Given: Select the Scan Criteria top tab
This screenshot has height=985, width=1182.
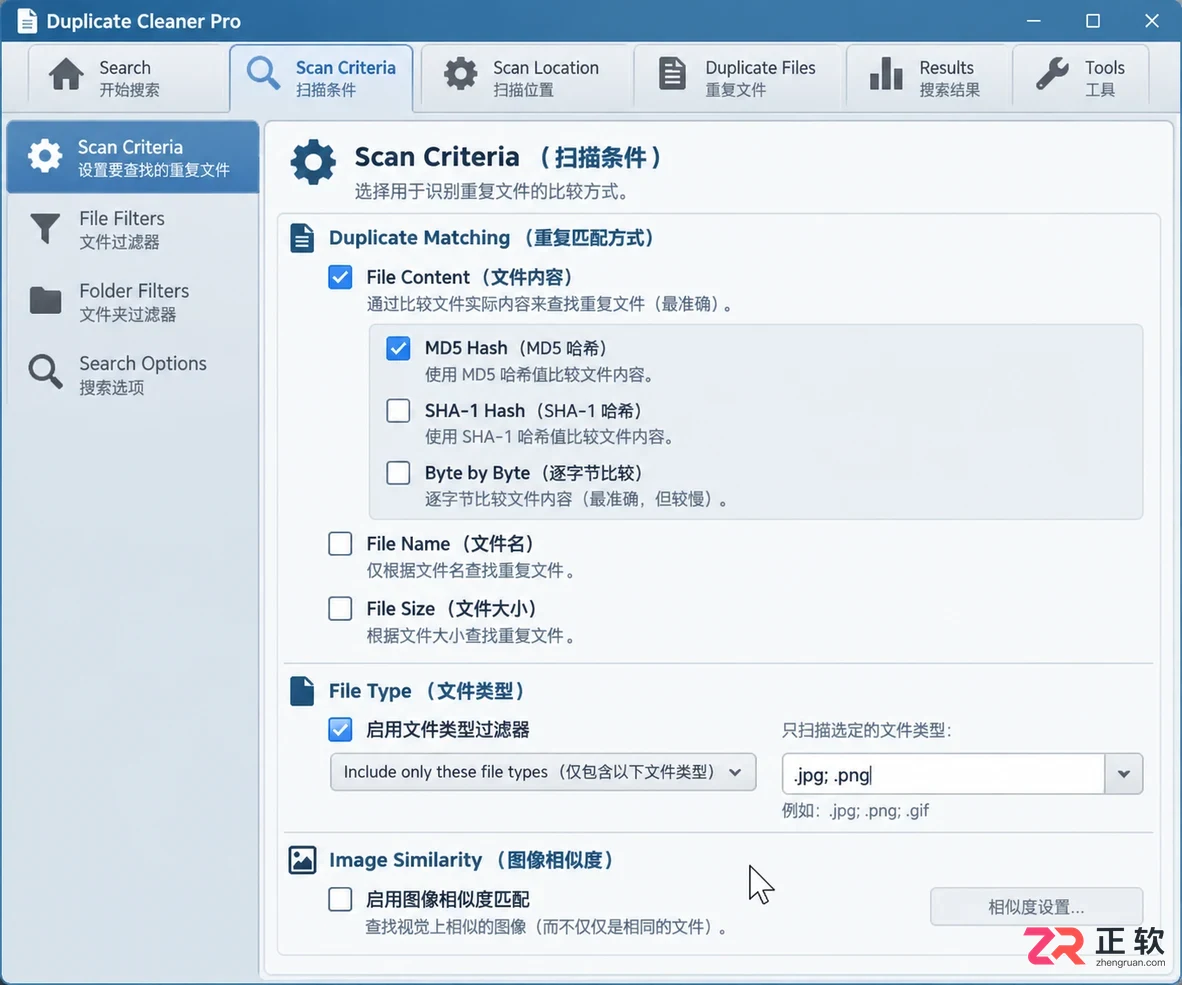Looking at the screenshot, I should pyautogui.click(x=322, y=78).
